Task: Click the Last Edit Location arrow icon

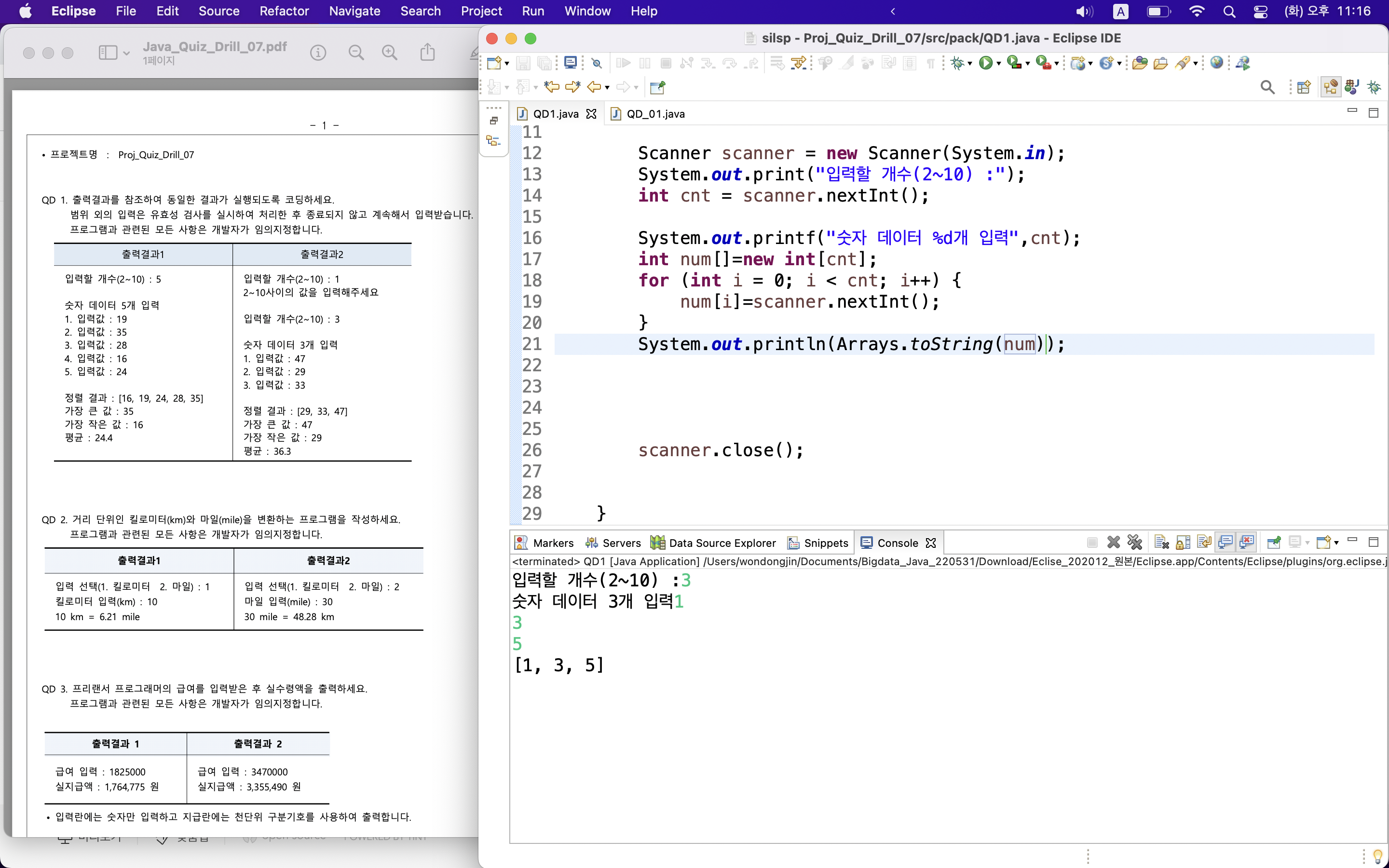Action: (552, 87)
